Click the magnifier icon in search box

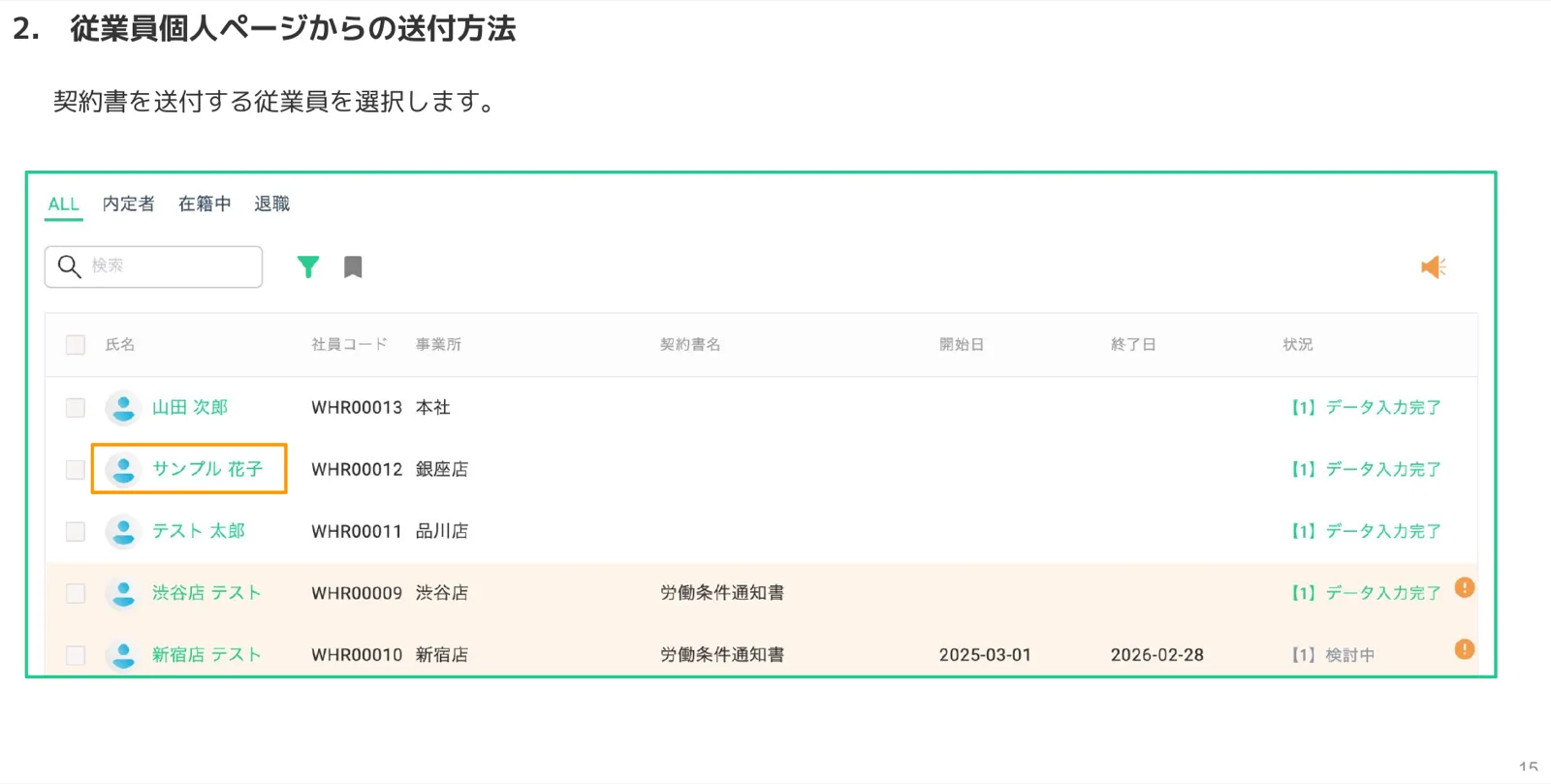pyautogui.click(x=69, y=266)
